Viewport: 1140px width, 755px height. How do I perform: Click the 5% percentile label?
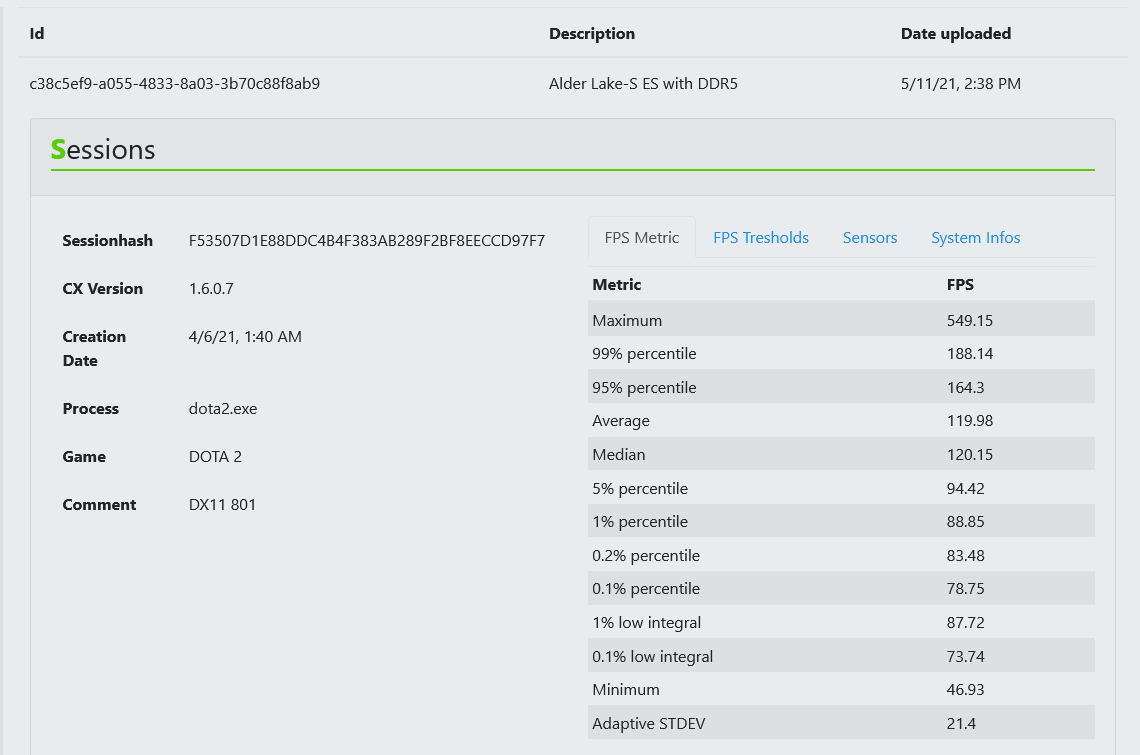[640, 489]
